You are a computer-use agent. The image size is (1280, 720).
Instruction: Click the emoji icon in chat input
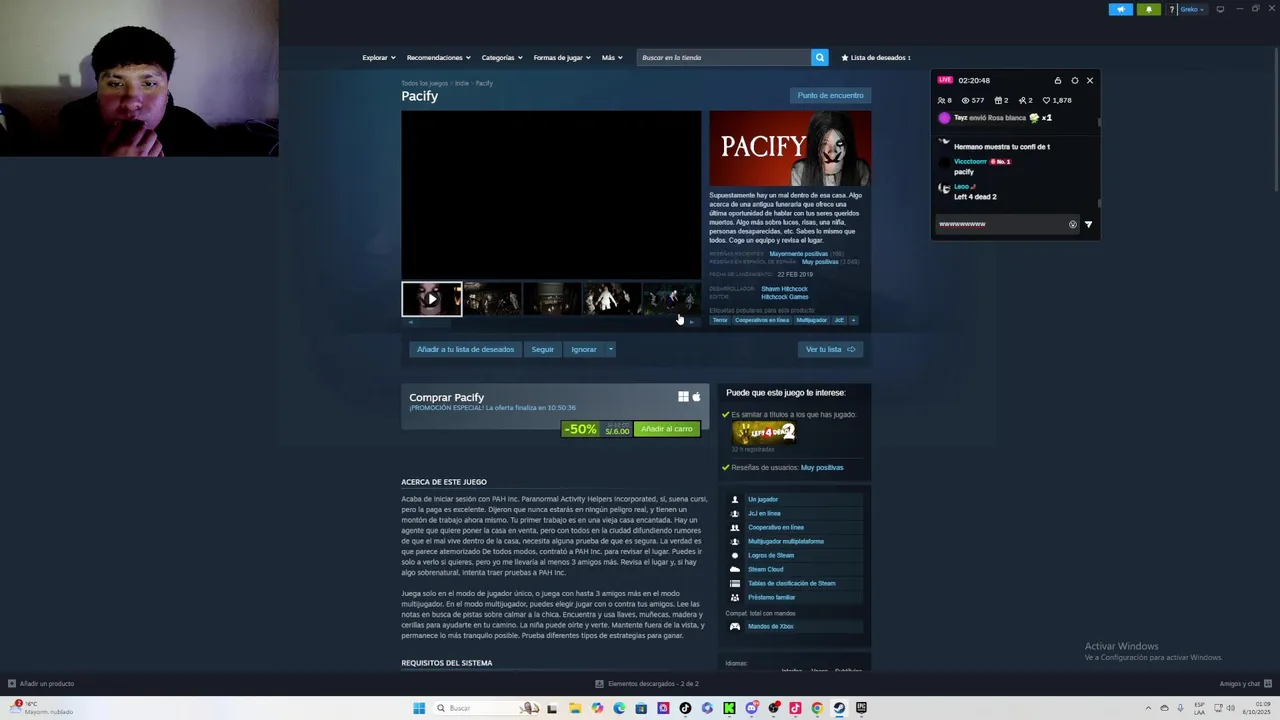tap(1073, 224)
